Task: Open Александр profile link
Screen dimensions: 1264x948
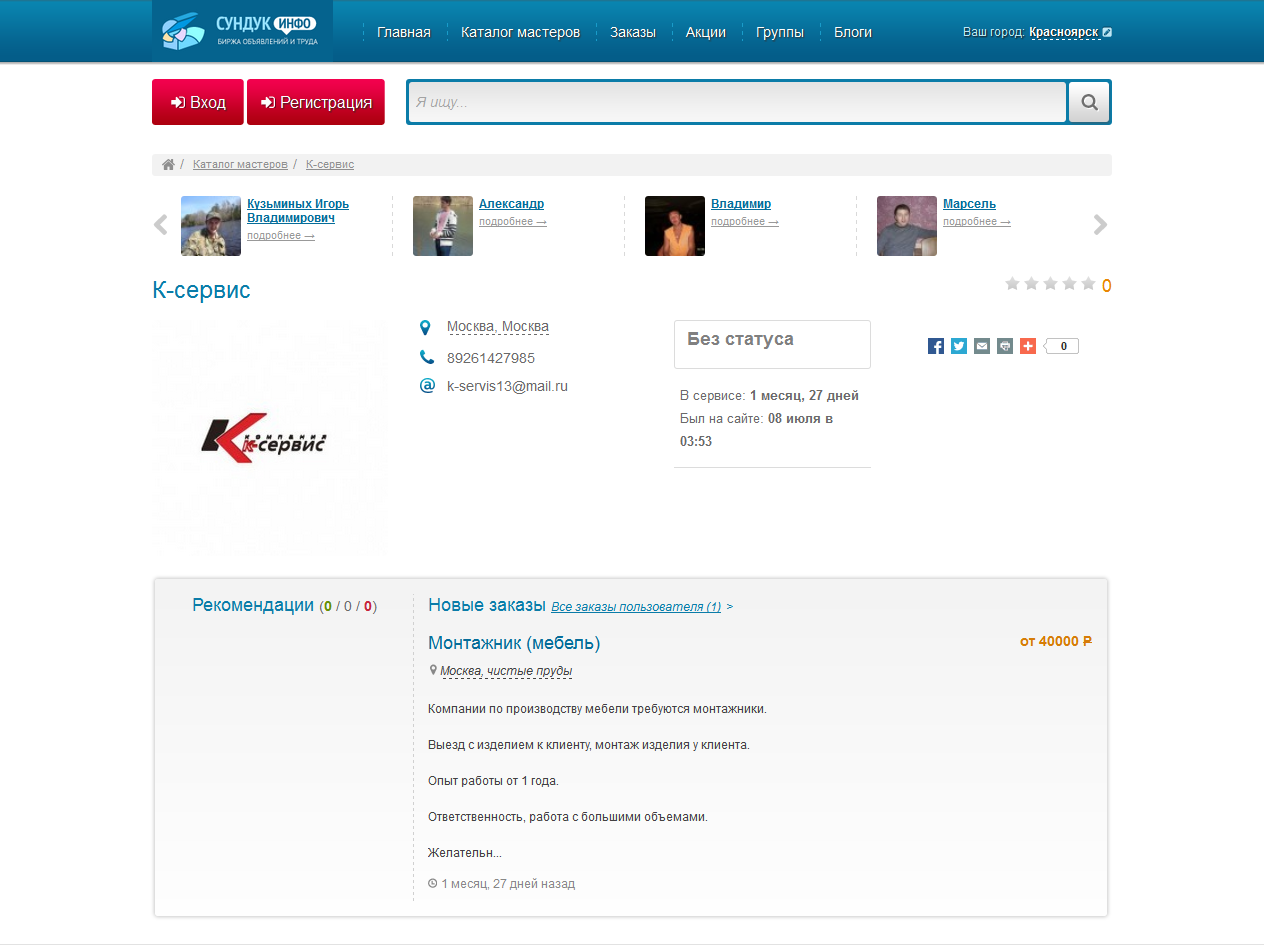Action: pyautogui.click(x=511, y=204)
